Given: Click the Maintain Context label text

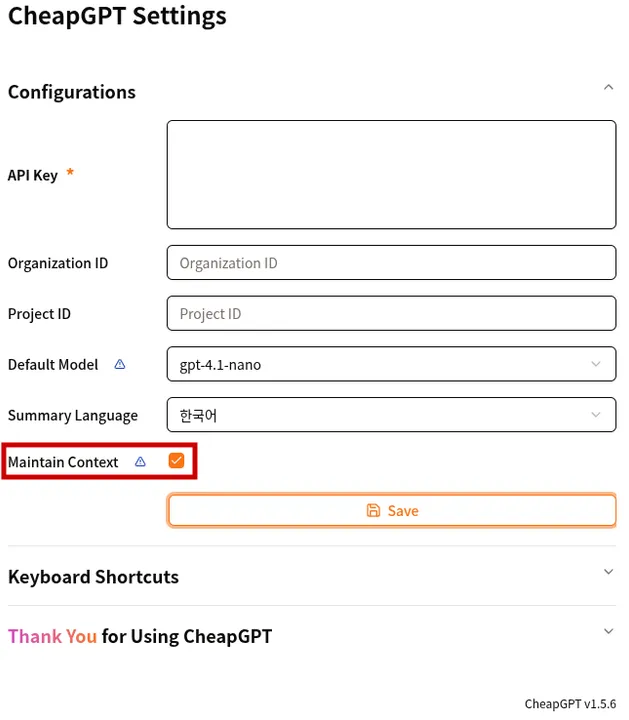Looking at the screenshot, I should (x=63, y=462).
